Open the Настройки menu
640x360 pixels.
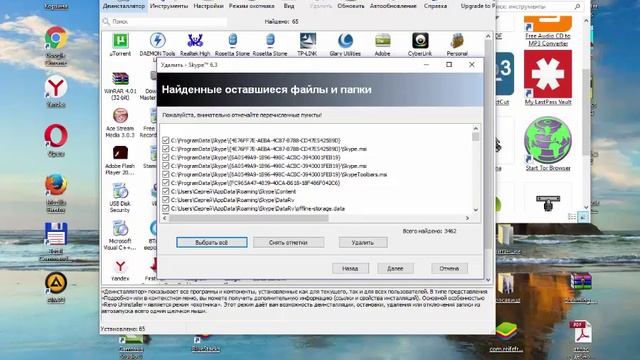point(209,6)
